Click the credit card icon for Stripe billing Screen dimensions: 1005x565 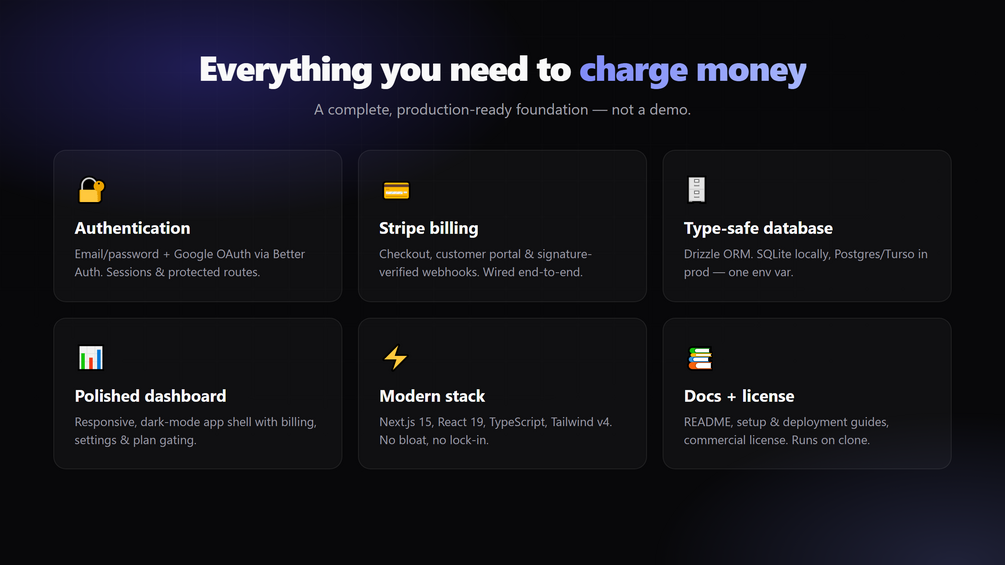pos(396,191)
